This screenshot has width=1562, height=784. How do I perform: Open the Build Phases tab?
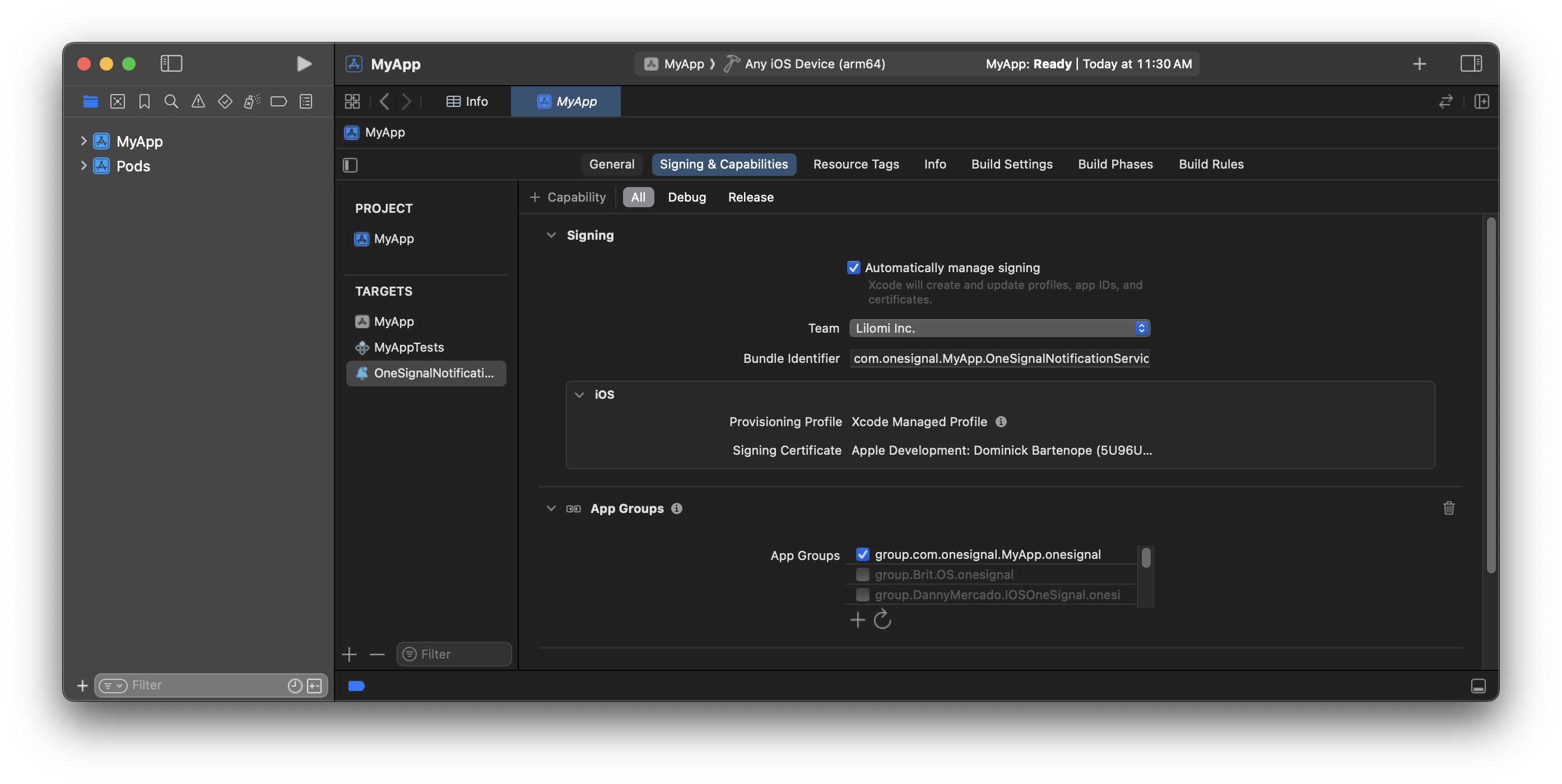pos(1115,164)
